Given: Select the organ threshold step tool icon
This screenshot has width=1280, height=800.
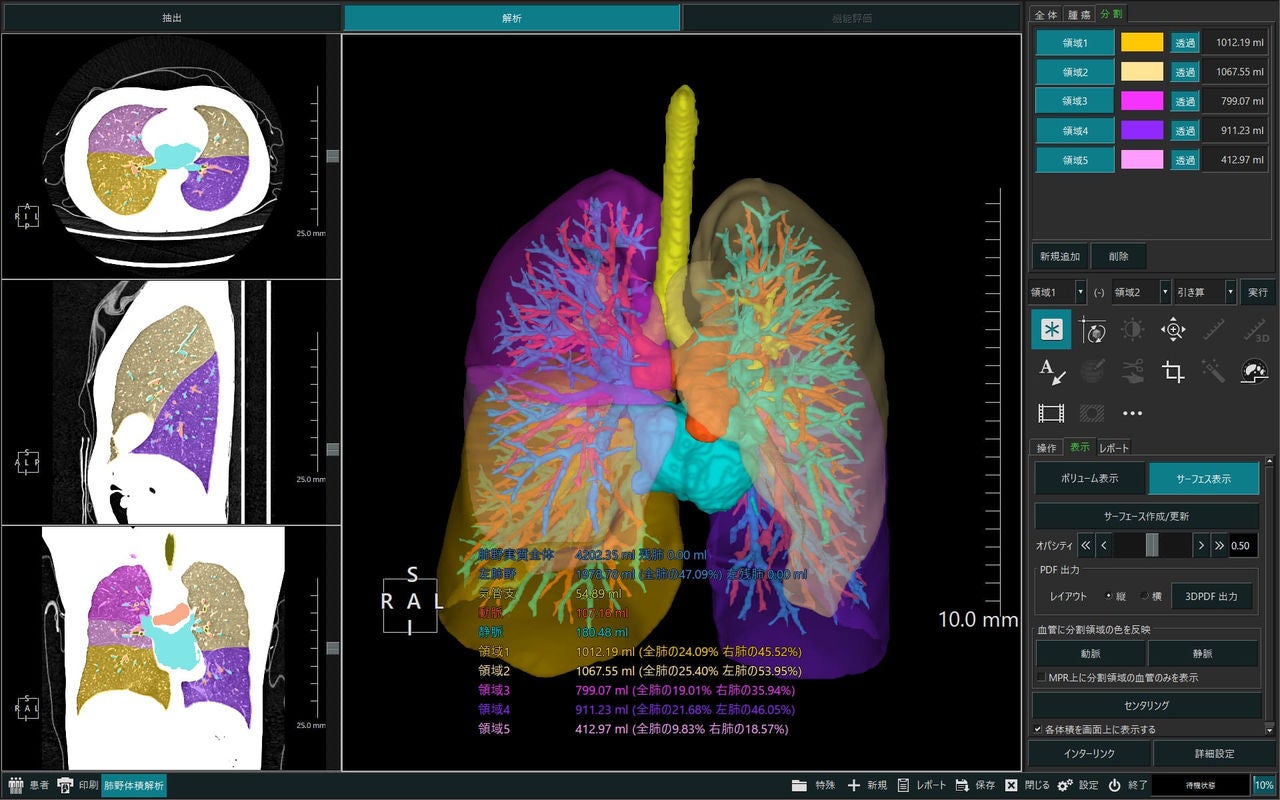Looking at the screenshot, I should (1254, 371).
